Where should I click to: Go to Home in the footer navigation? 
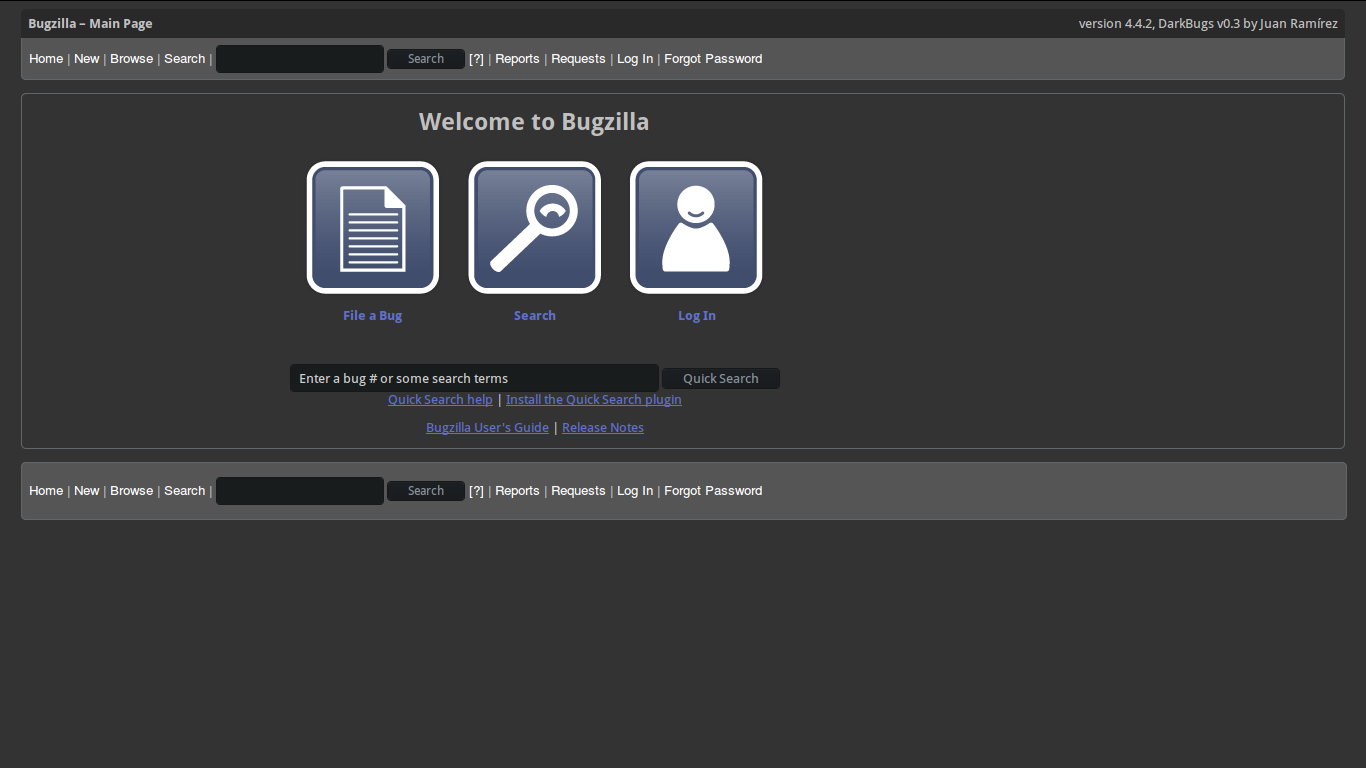tap(46, 491)
